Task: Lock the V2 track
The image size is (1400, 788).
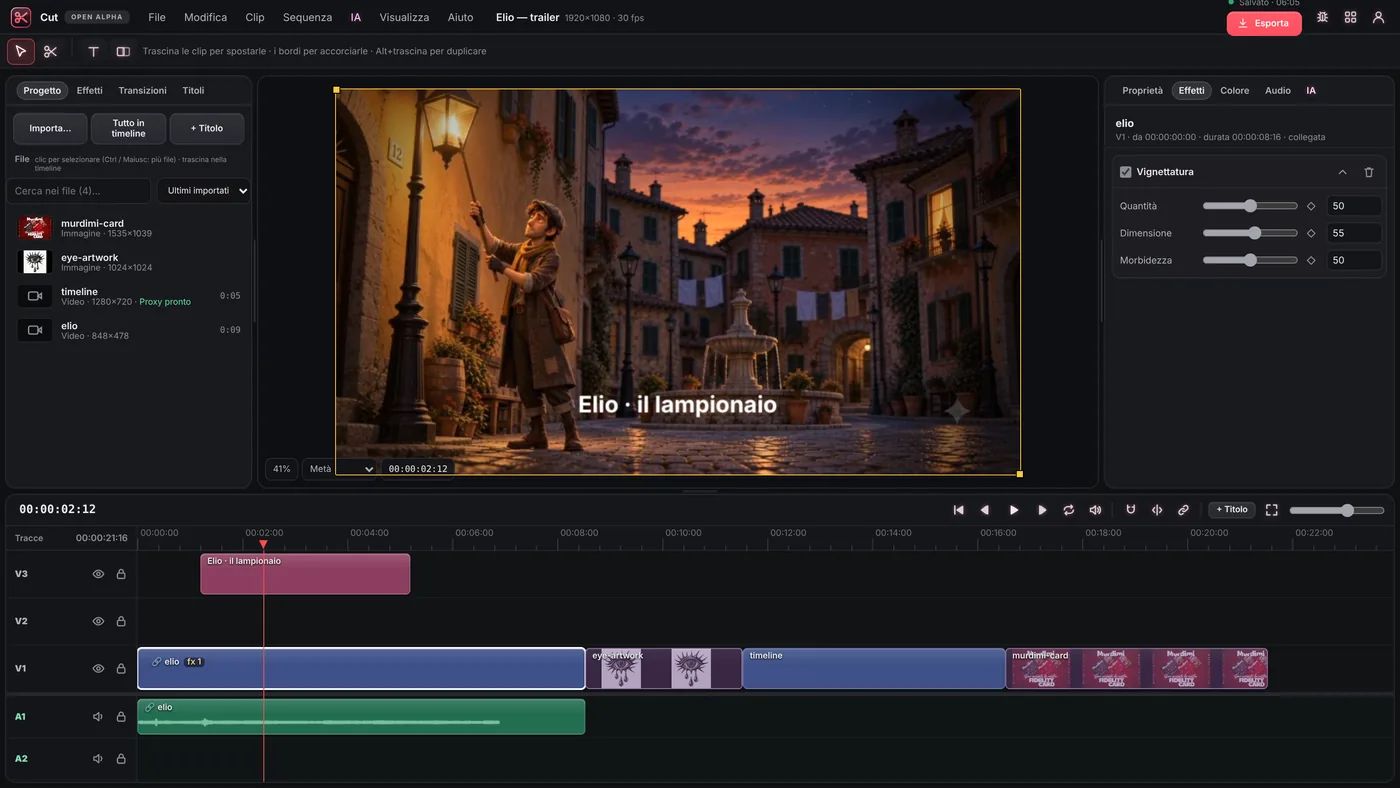Action: pos(121,621)
